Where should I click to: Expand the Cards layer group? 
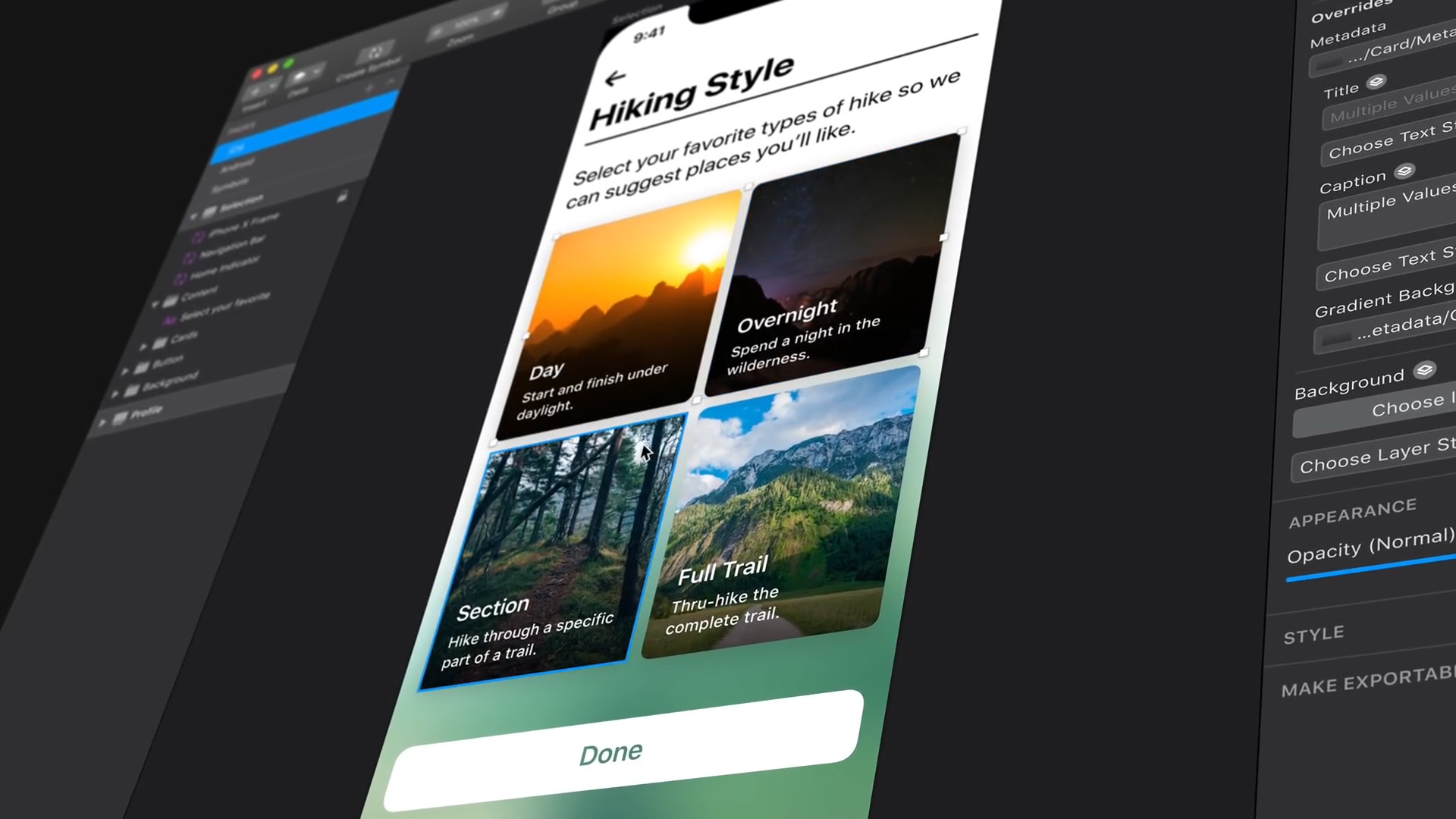[x=143, y=347]
